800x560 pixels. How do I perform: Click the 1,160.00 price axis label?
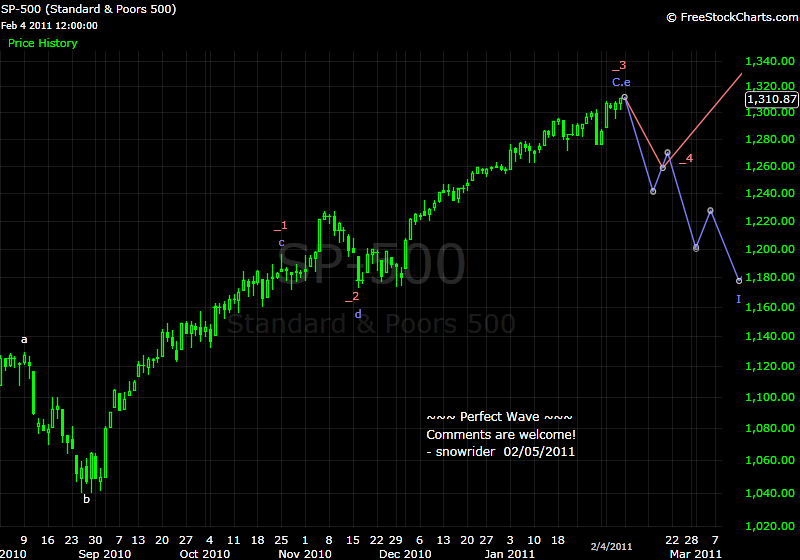coord(770,307)
